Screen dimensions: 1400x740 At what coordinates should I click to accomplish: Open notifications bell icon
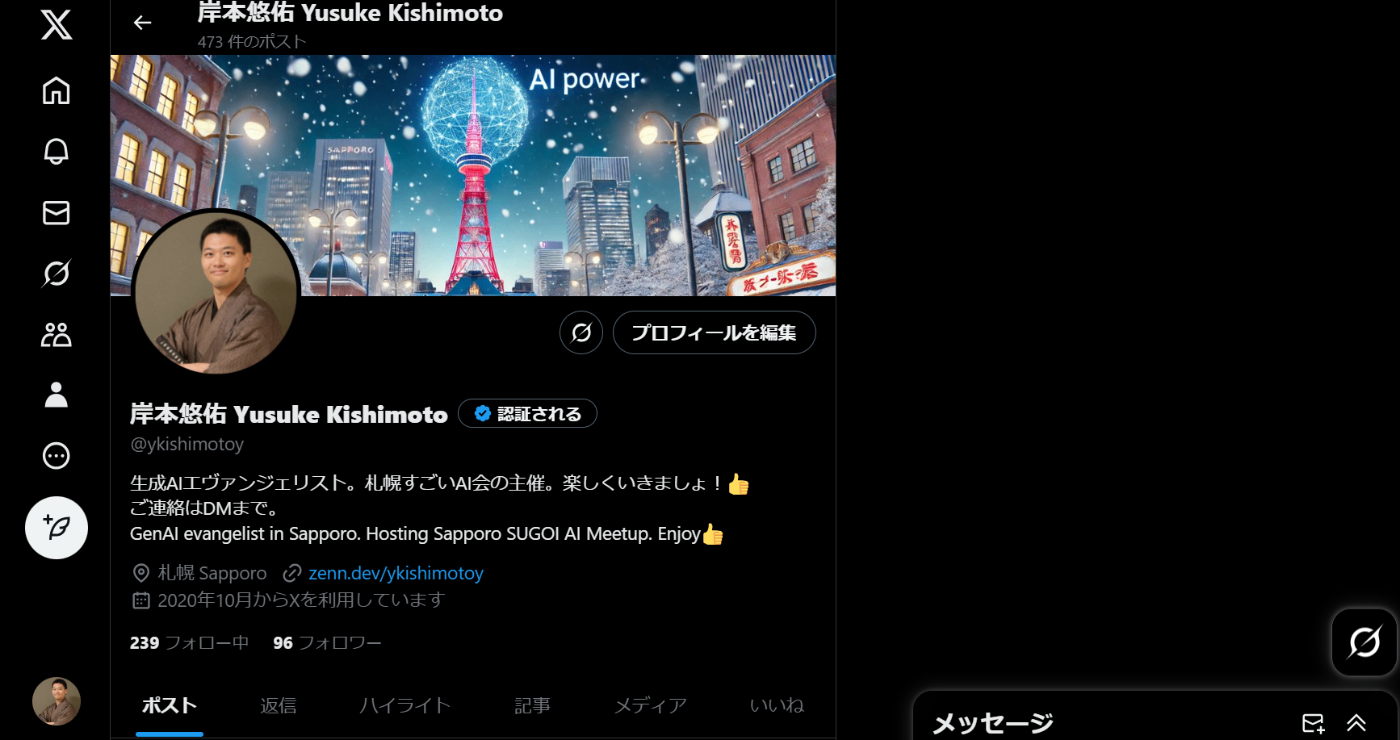56,151
